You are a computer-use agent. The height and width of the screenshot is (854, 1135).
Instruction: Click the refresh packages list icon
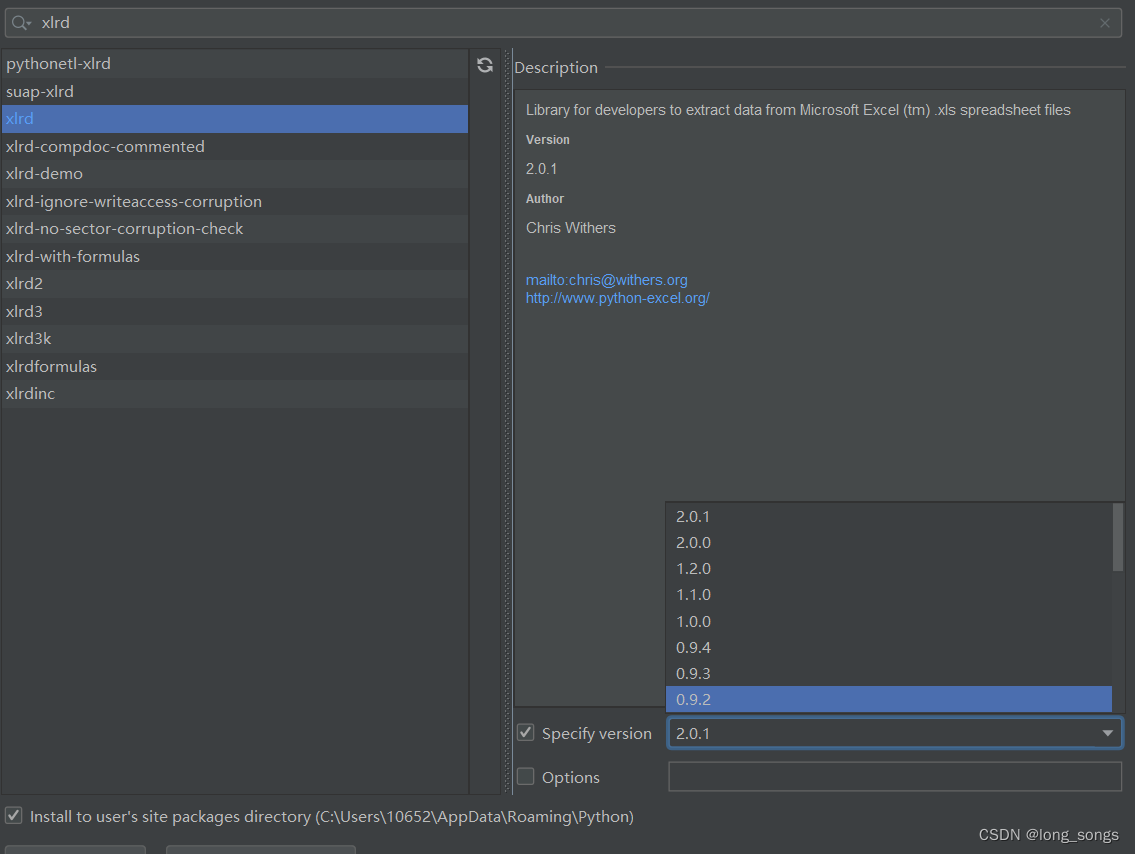click(x=485, y=65)
